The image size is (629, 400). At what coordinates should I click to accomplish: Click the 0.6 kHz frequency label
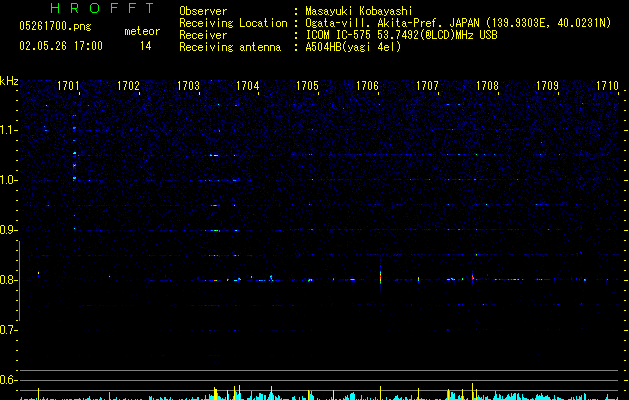(8, 380)
